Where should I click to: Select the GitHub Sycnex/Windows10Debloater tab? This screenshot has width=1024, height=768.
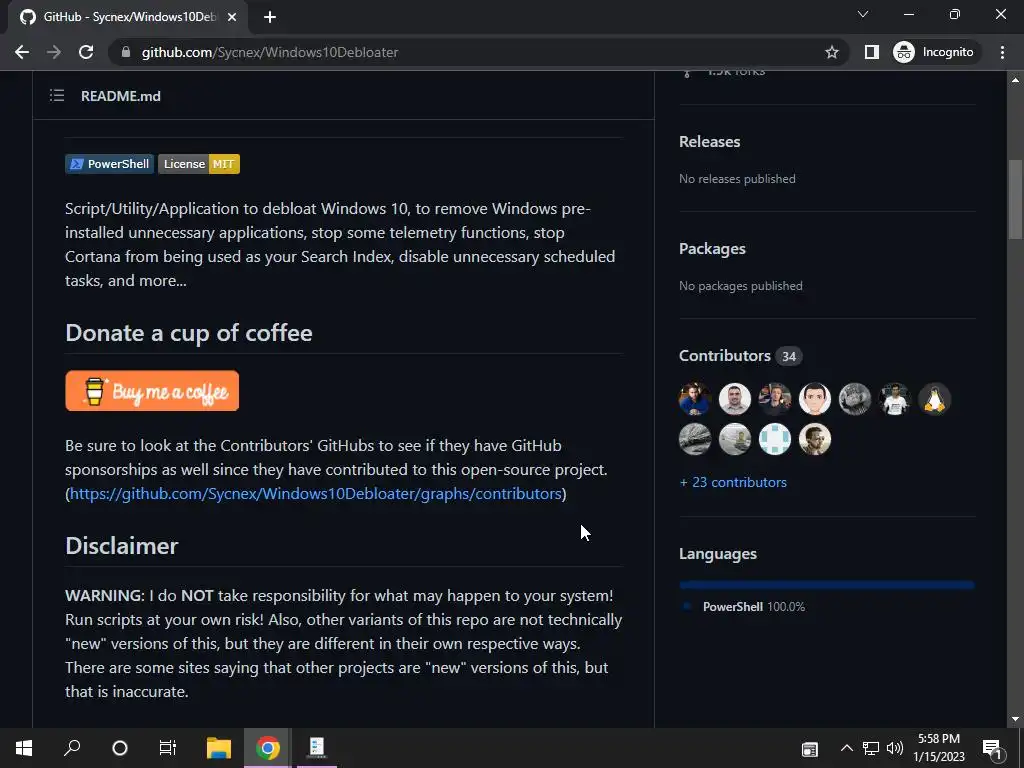[127, 17]
